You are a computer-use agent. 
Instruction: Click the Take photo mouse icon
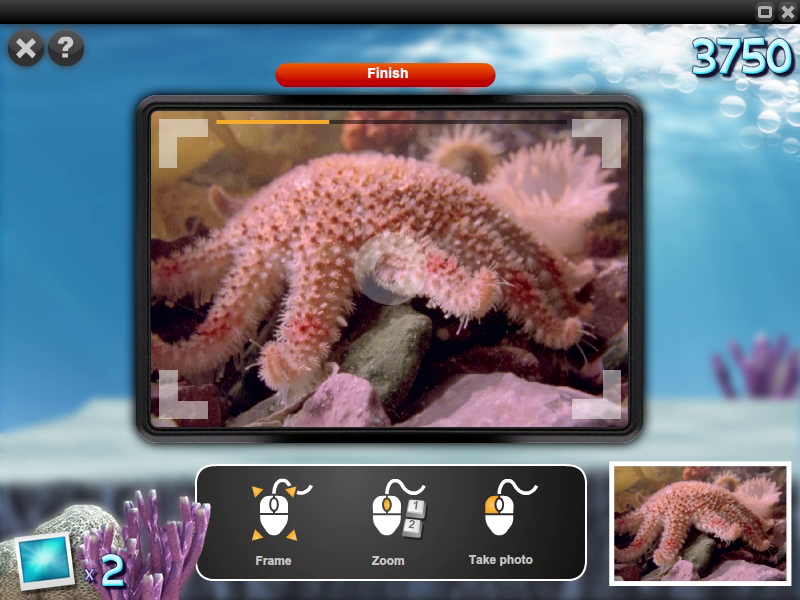[x=500, y=510]
